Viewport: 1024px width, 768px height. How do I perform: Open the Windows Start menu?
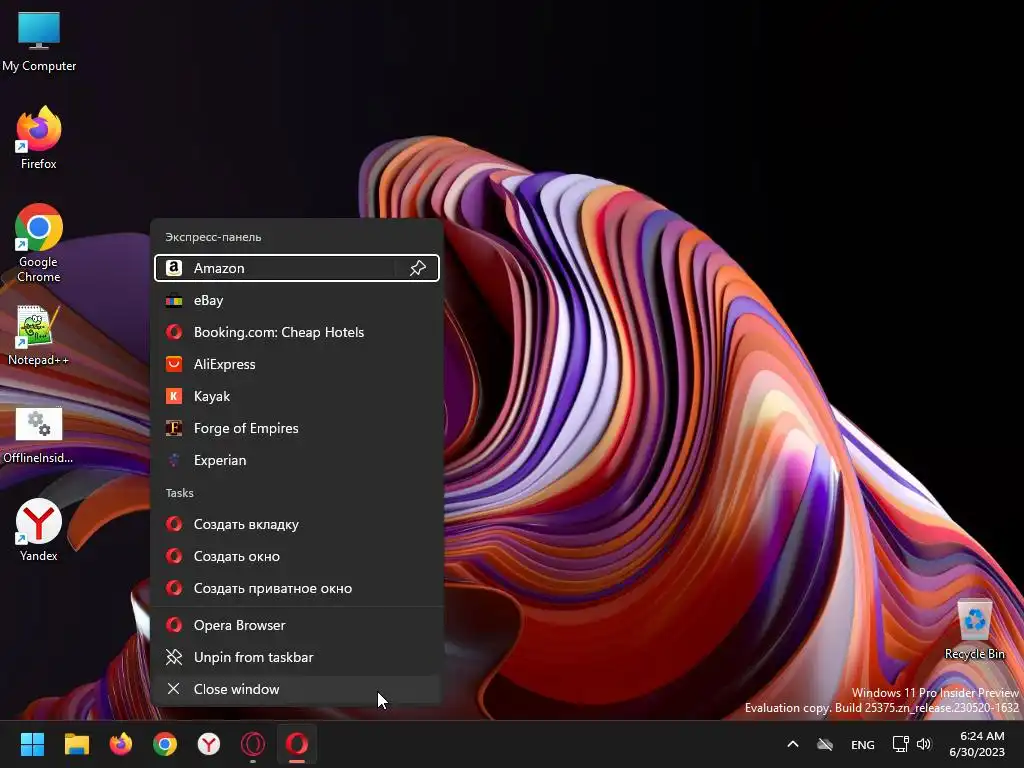click(x=32, y=744)
